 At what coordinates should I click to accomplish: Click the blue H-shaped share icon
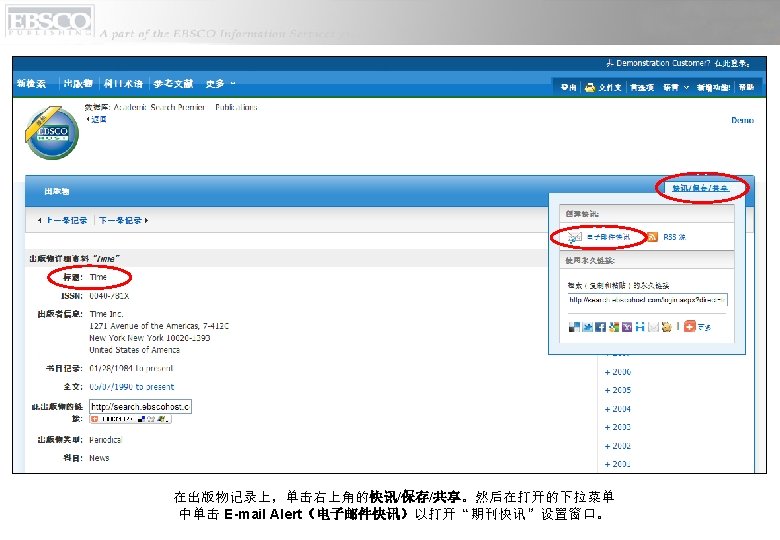tap(640, 327)
